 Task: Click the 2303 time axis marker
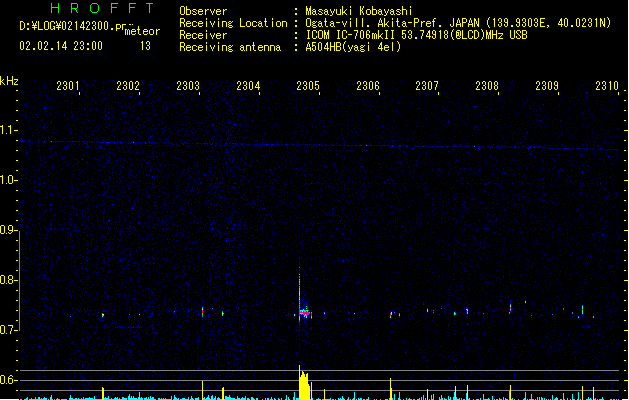point(188,86)
